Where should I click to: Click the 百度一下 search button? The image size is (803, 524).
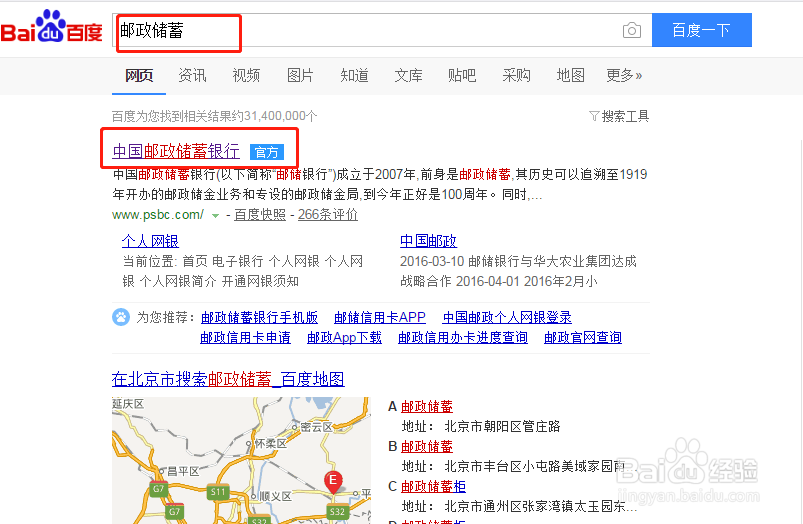[x=702, y=30]
